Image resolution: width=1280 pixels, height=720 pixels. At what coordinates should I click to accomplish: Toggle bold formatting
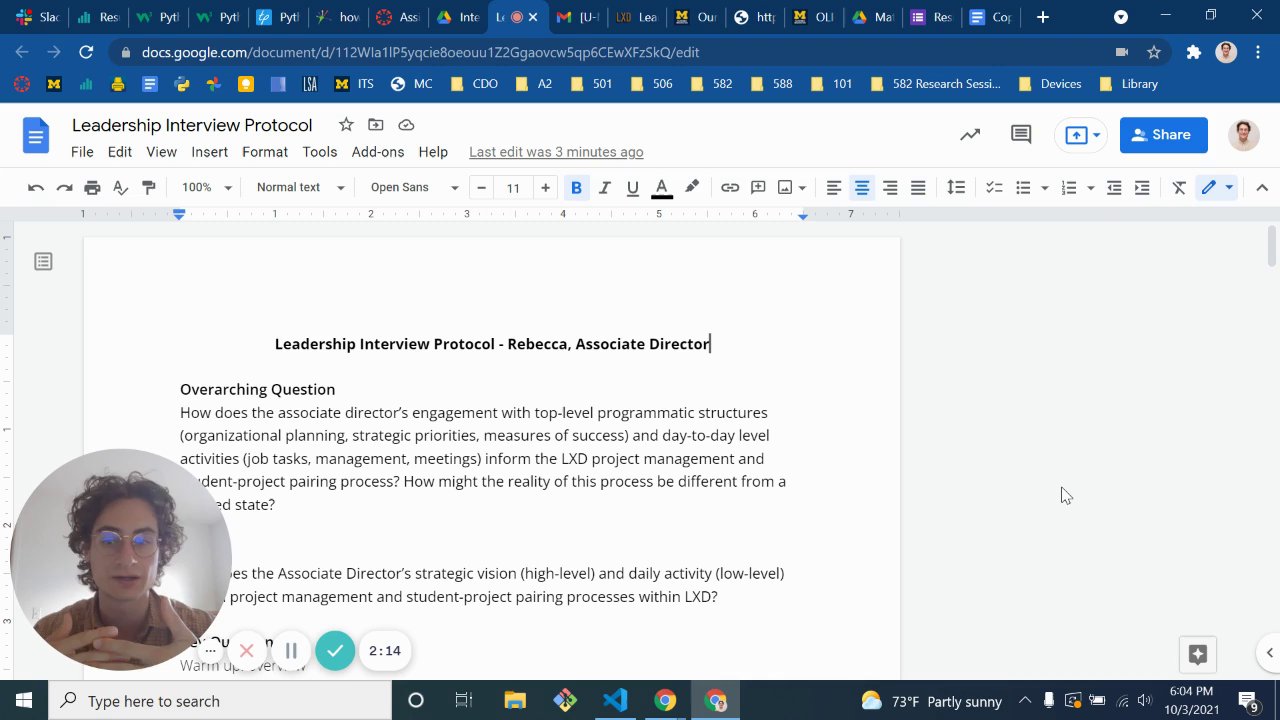(x=576, y=187)
